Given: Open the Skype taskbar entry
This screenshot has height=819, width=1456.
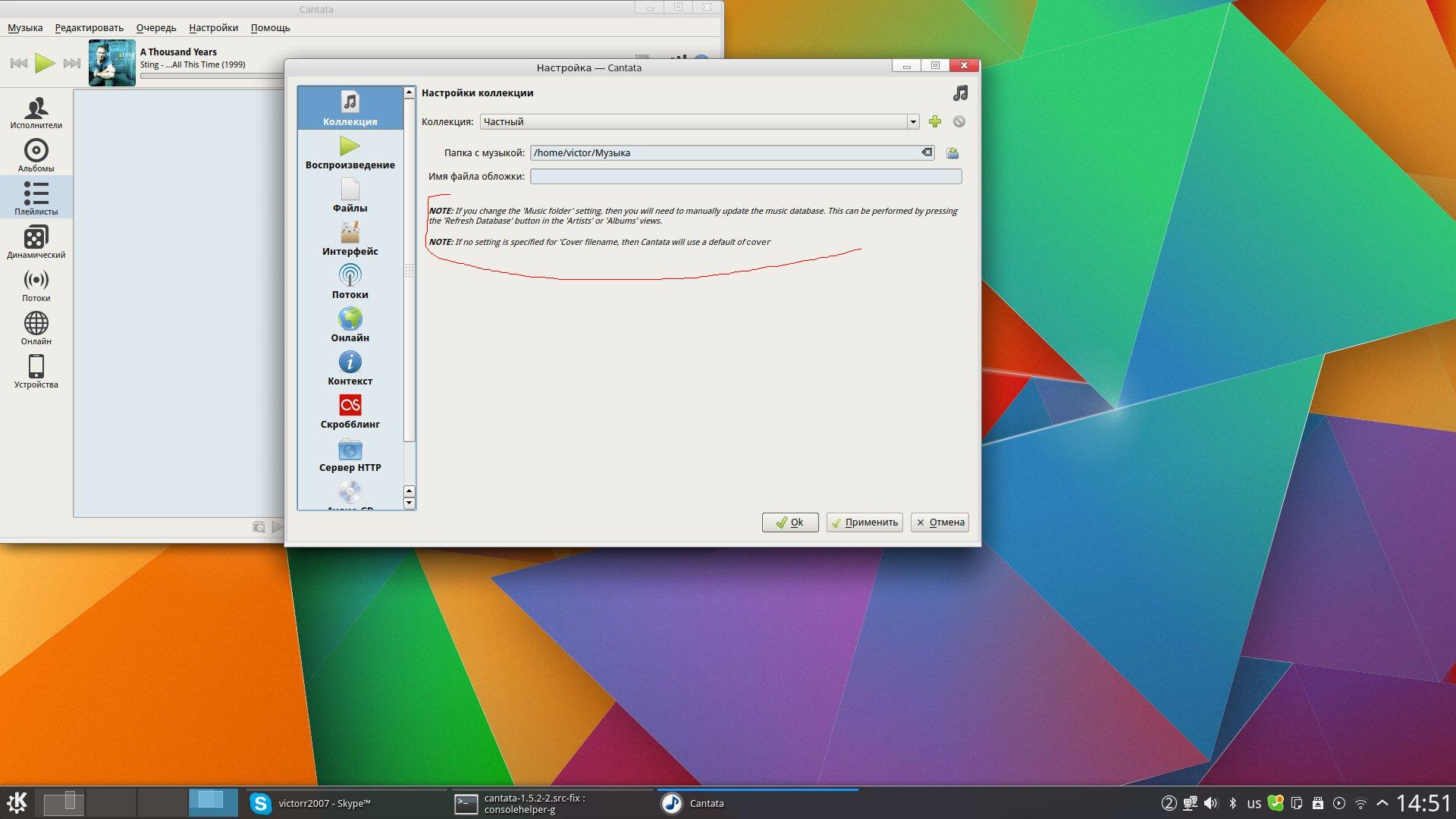Looking at the screenshot, I should click(x=324, y=804).
